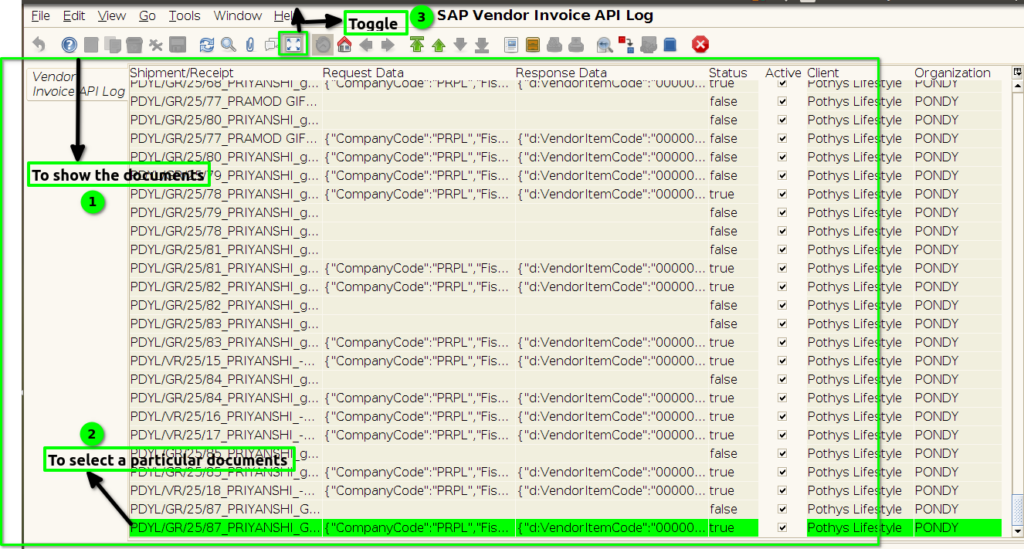Open column chooser at table's top-right corner

click(1017, 72)
